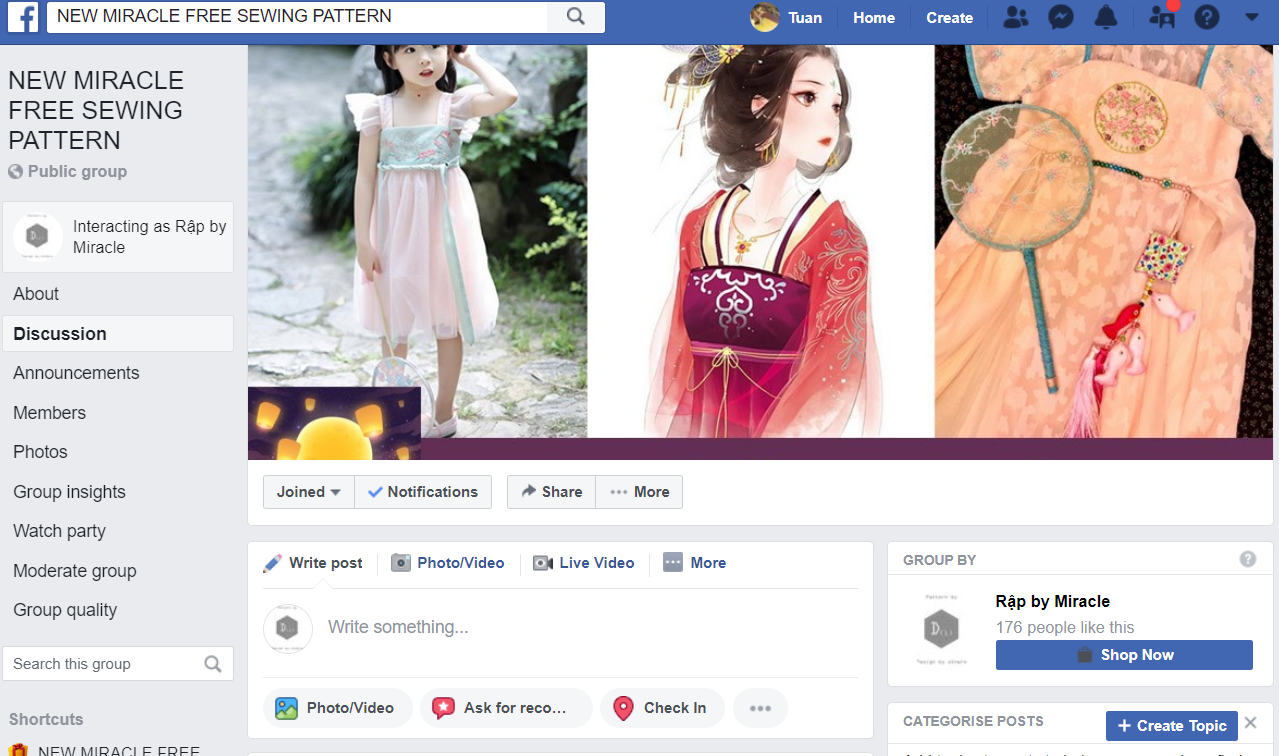Screen dimensions: 1279x756
Task: Go to Home in top bar
Action: tap(874, 18)
